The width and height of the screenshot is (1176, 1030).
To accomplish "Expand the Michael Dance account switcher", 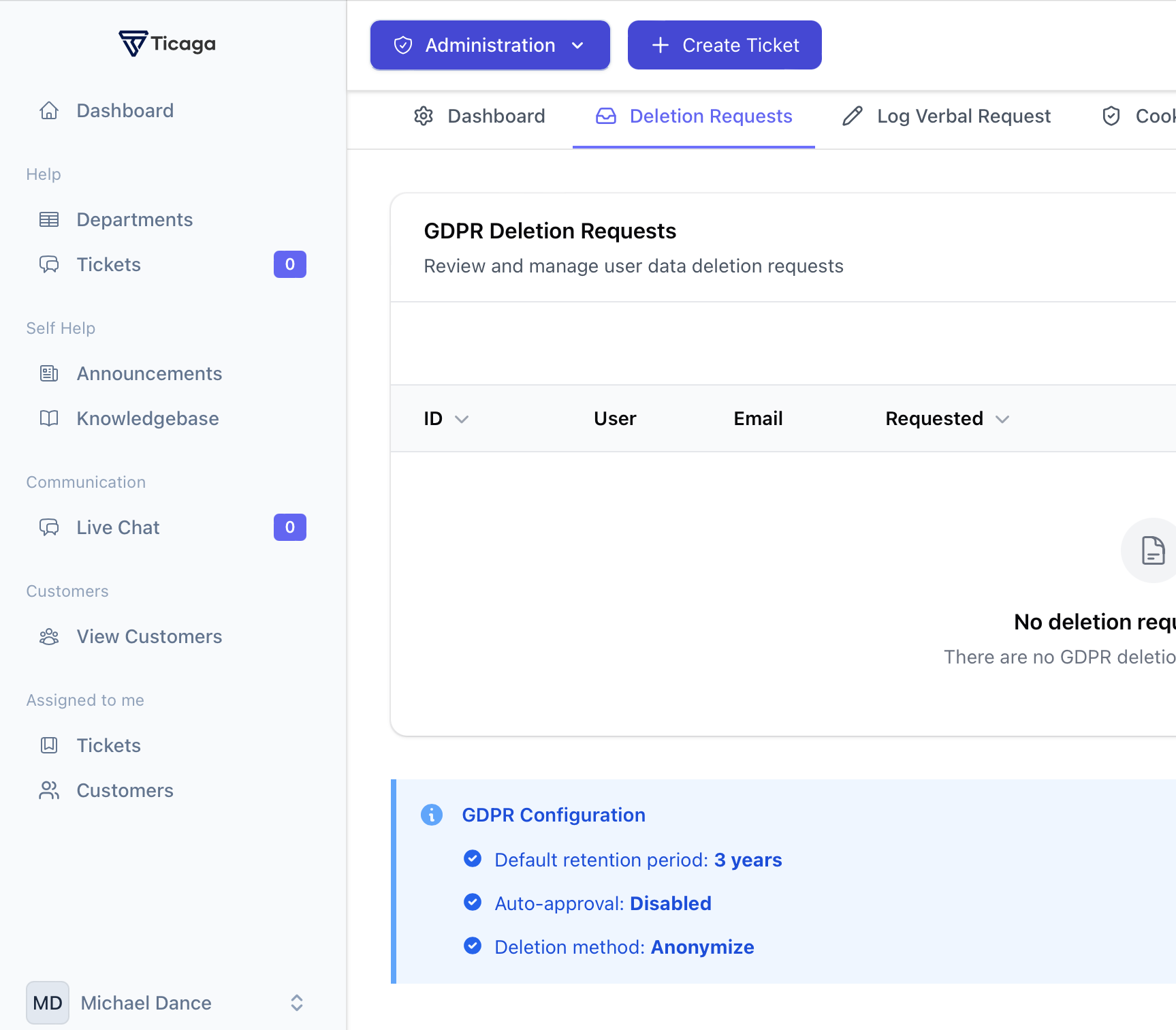I will [296, 1002].
